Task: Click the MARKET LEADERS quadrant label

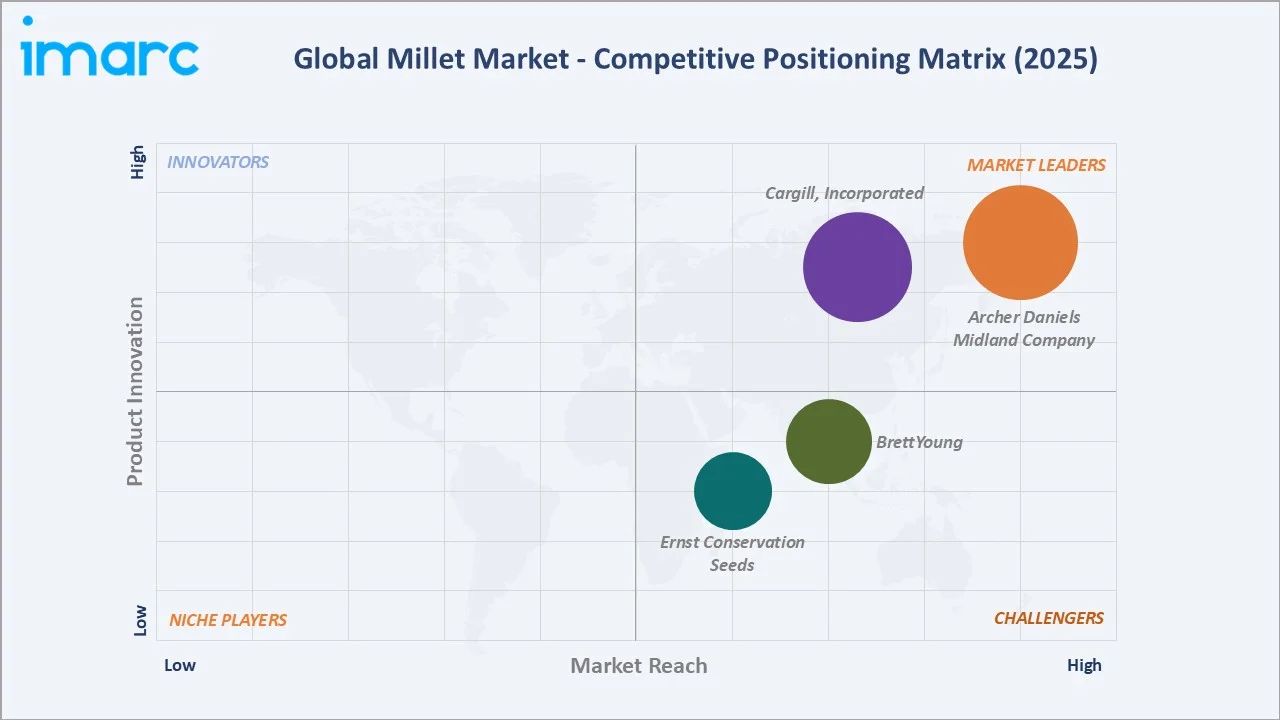Action: point(1036,165)
